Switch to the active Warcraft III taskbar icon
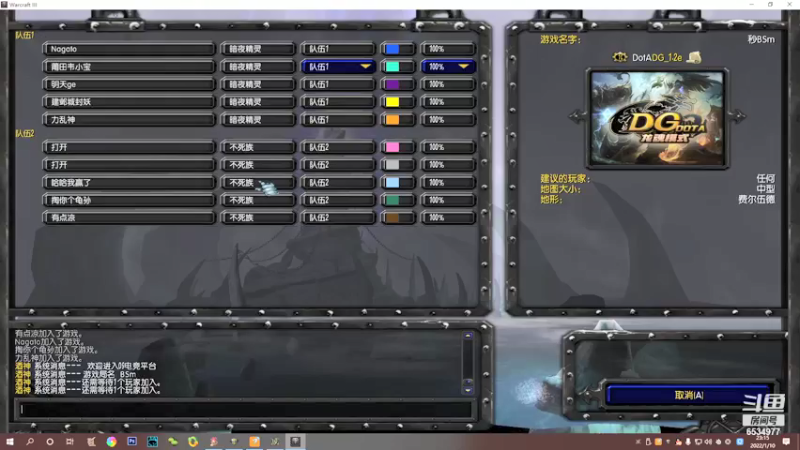This screenshot has width=800, height=450. (295, 441)
